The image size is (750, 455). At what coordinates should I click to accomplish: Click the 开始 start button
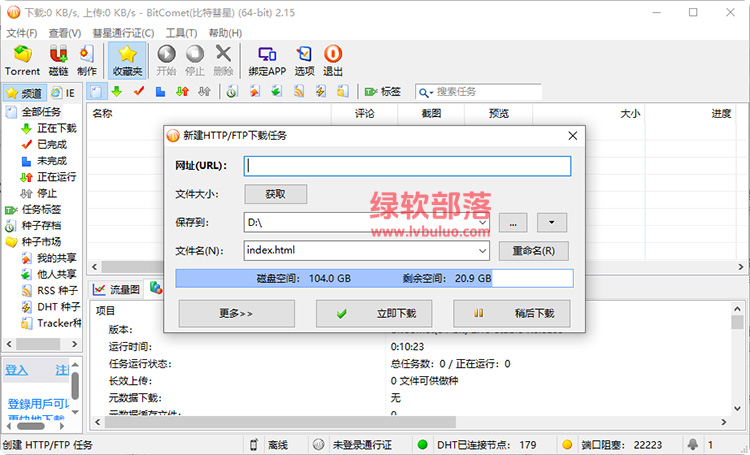[166, 60]
